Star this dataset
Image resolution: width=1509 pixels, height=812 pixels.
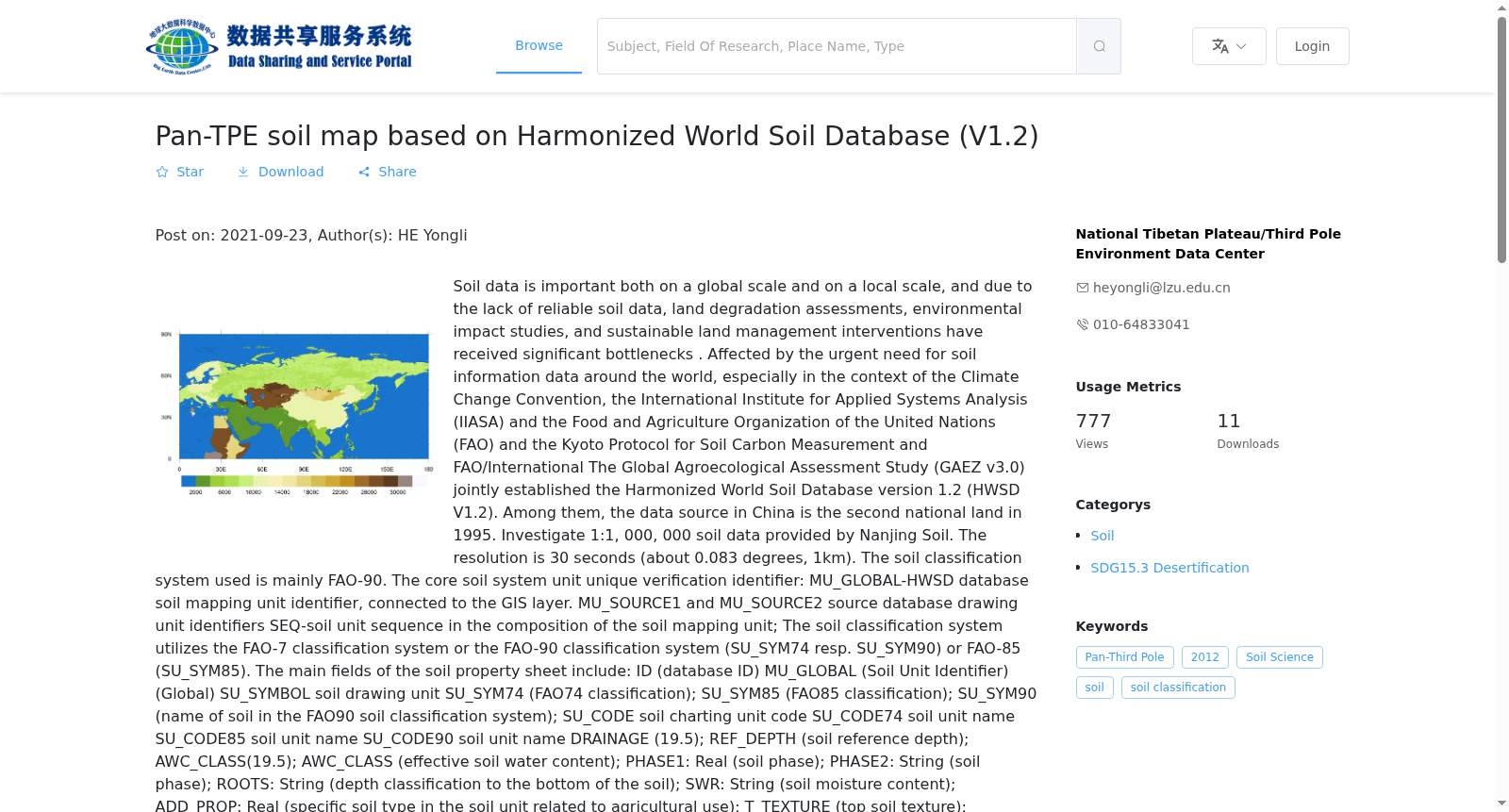coord(179,172)
